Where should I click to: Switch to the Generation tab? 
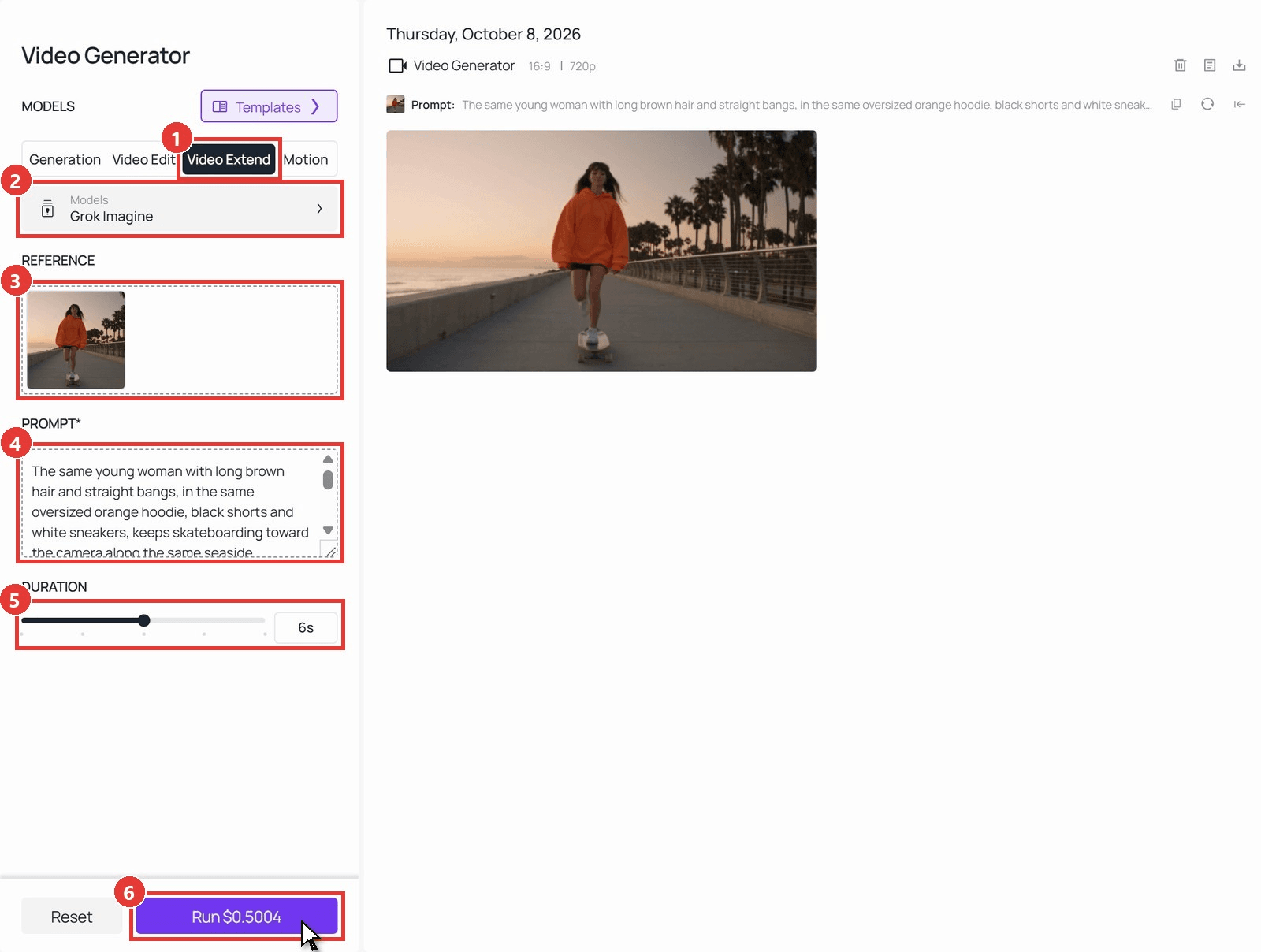65,159
